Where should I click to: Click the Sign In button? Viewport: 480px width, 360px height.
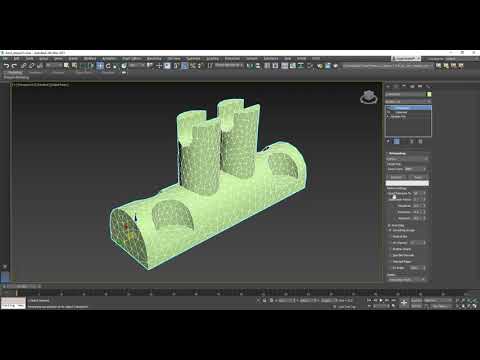tap(406, 59)
